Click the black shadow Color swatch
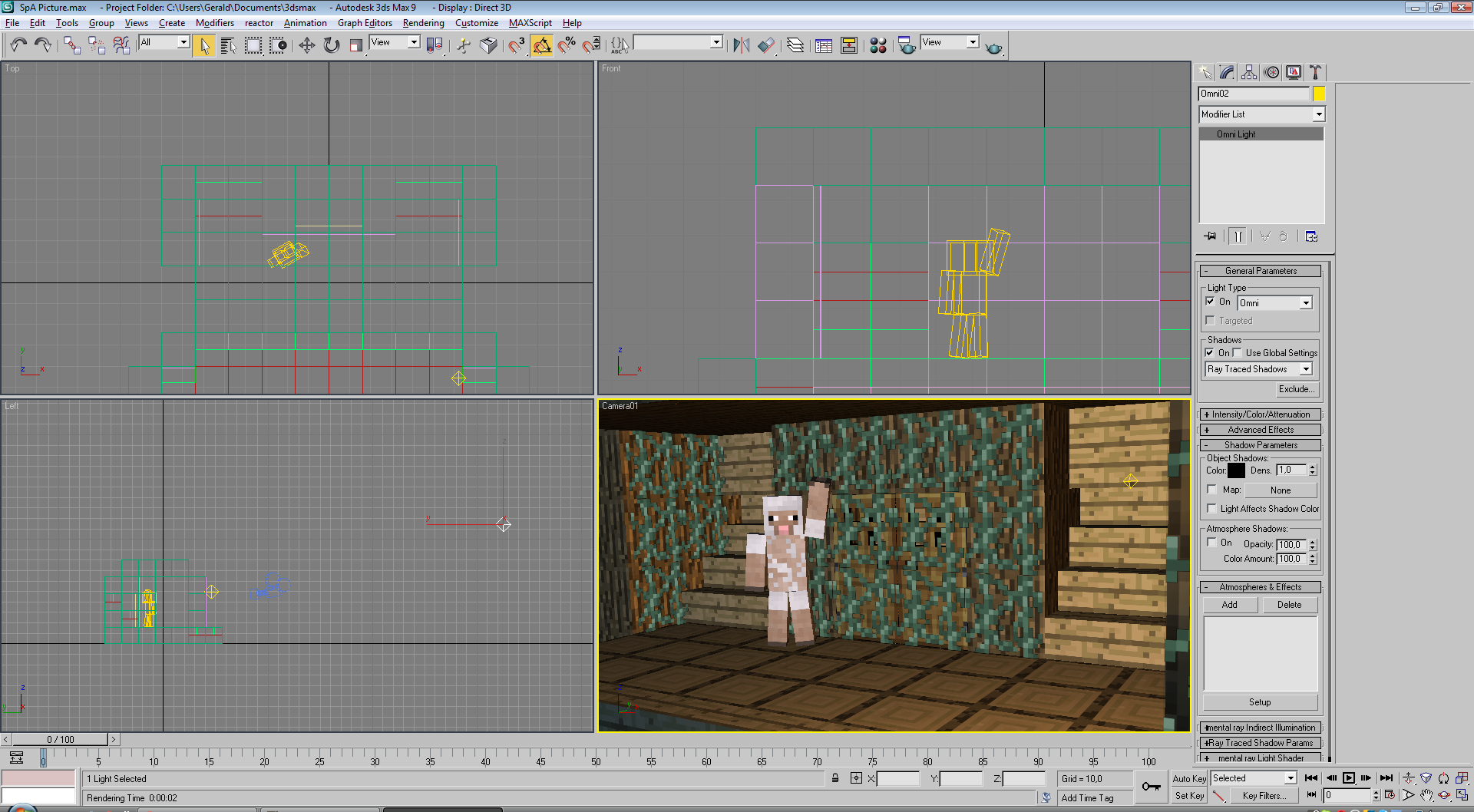Image resolution: width=1474 pixels, height=812 pixels. pyautogui.click(x=1236, y=470)
